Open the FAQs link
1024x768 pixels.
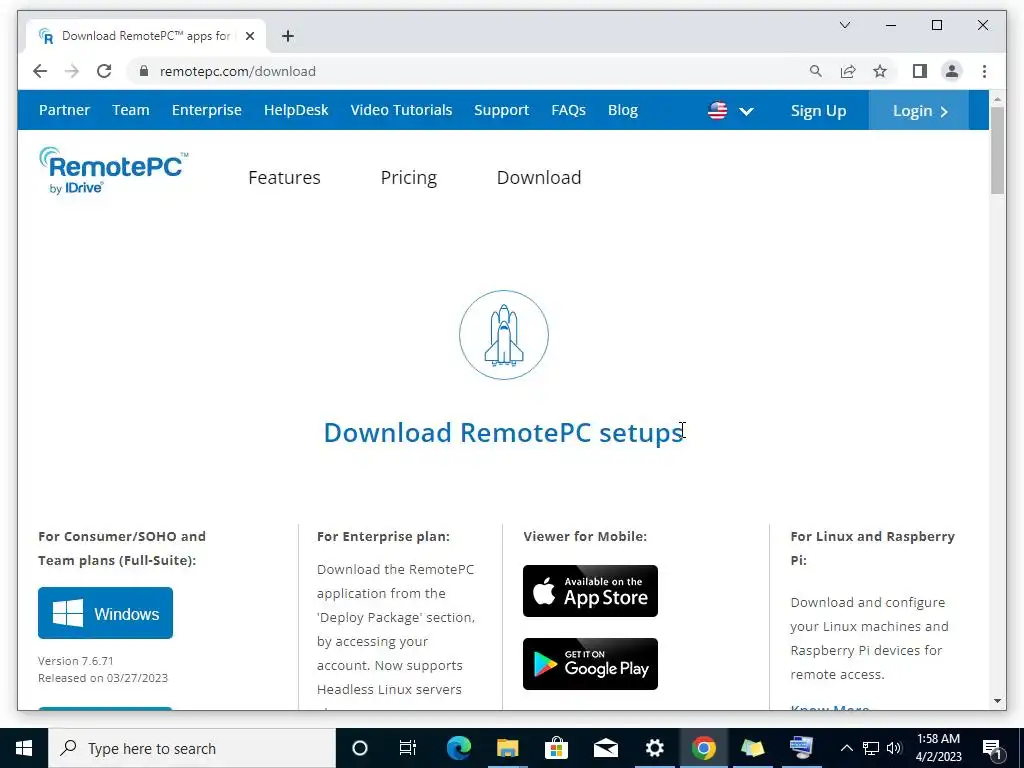[568, 110]
